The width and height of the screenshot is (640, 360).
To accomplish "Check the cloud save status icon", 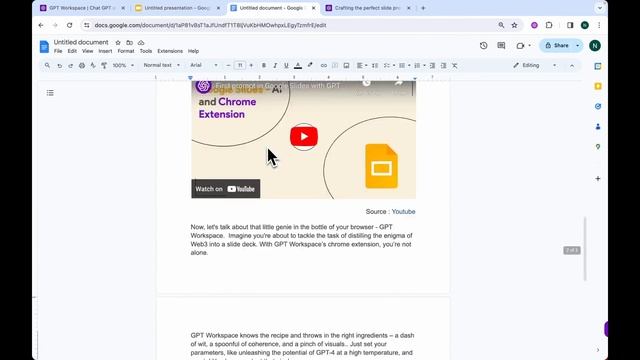I will pyautogui.click(x=141, y=42).
